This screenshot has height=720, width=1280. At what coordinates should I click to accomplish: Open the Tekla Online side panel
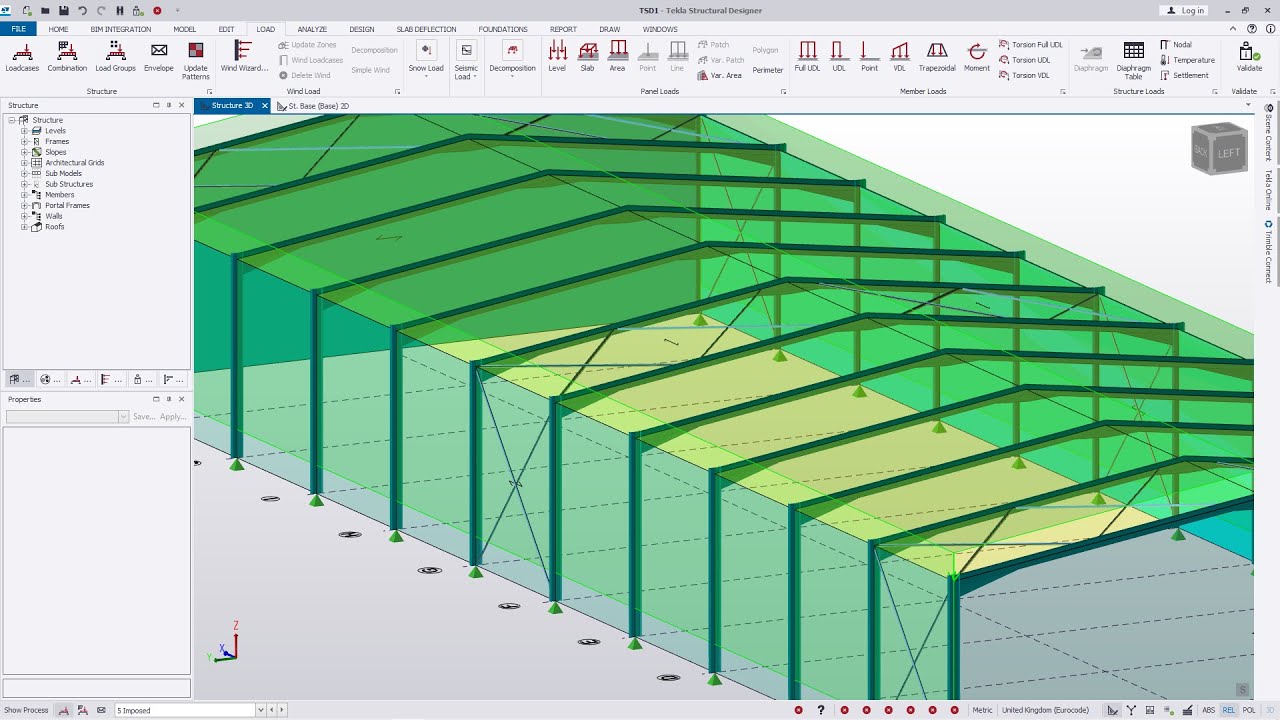click(1269, 190)
